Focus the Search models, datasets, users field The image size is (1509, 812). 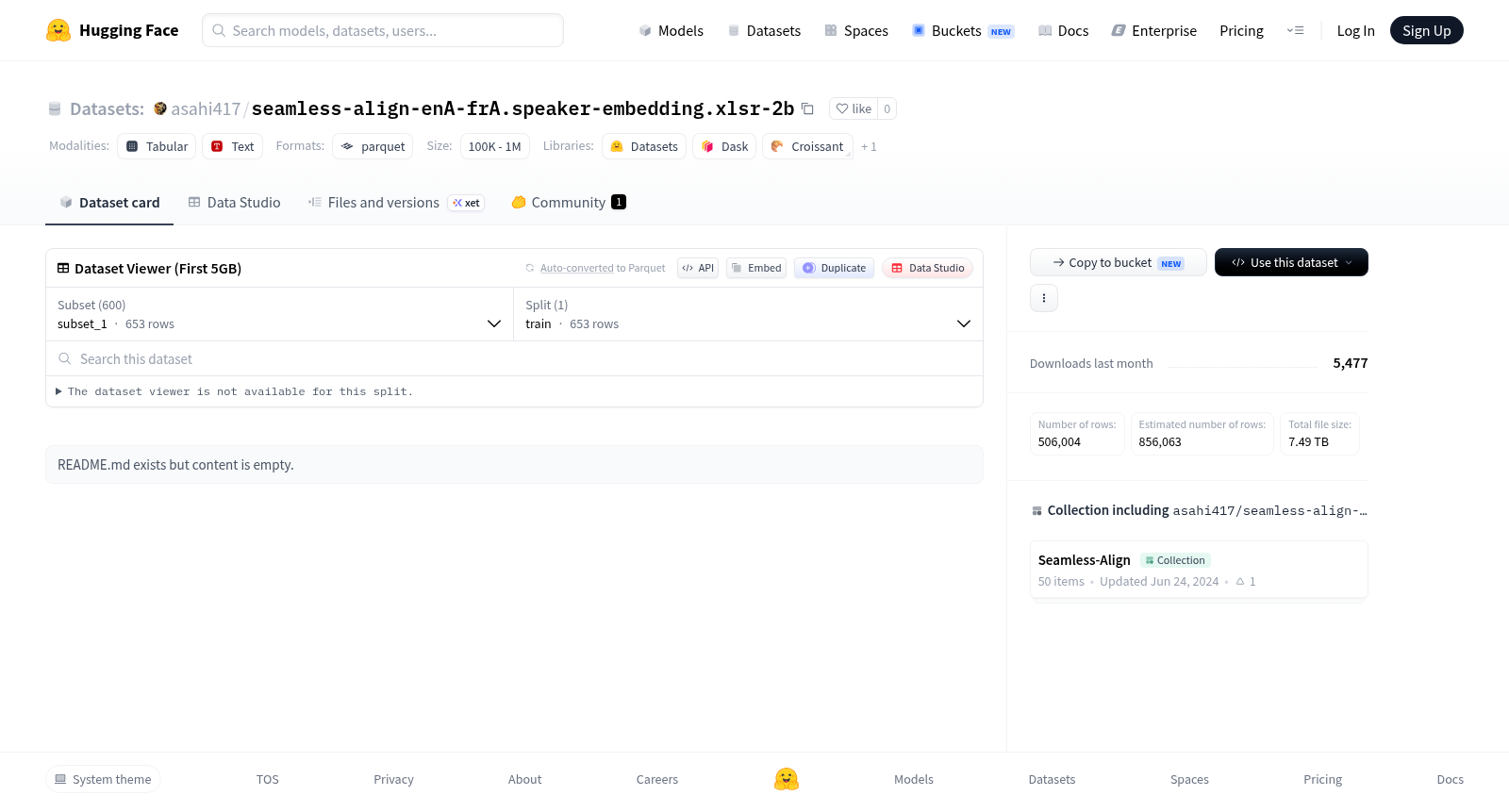coord(383,30)
